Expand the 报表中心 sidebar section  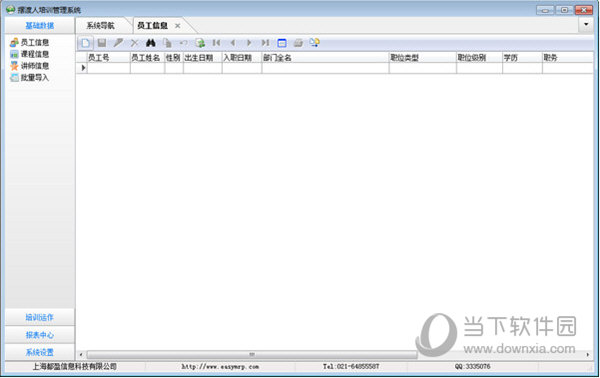[40, 335]
